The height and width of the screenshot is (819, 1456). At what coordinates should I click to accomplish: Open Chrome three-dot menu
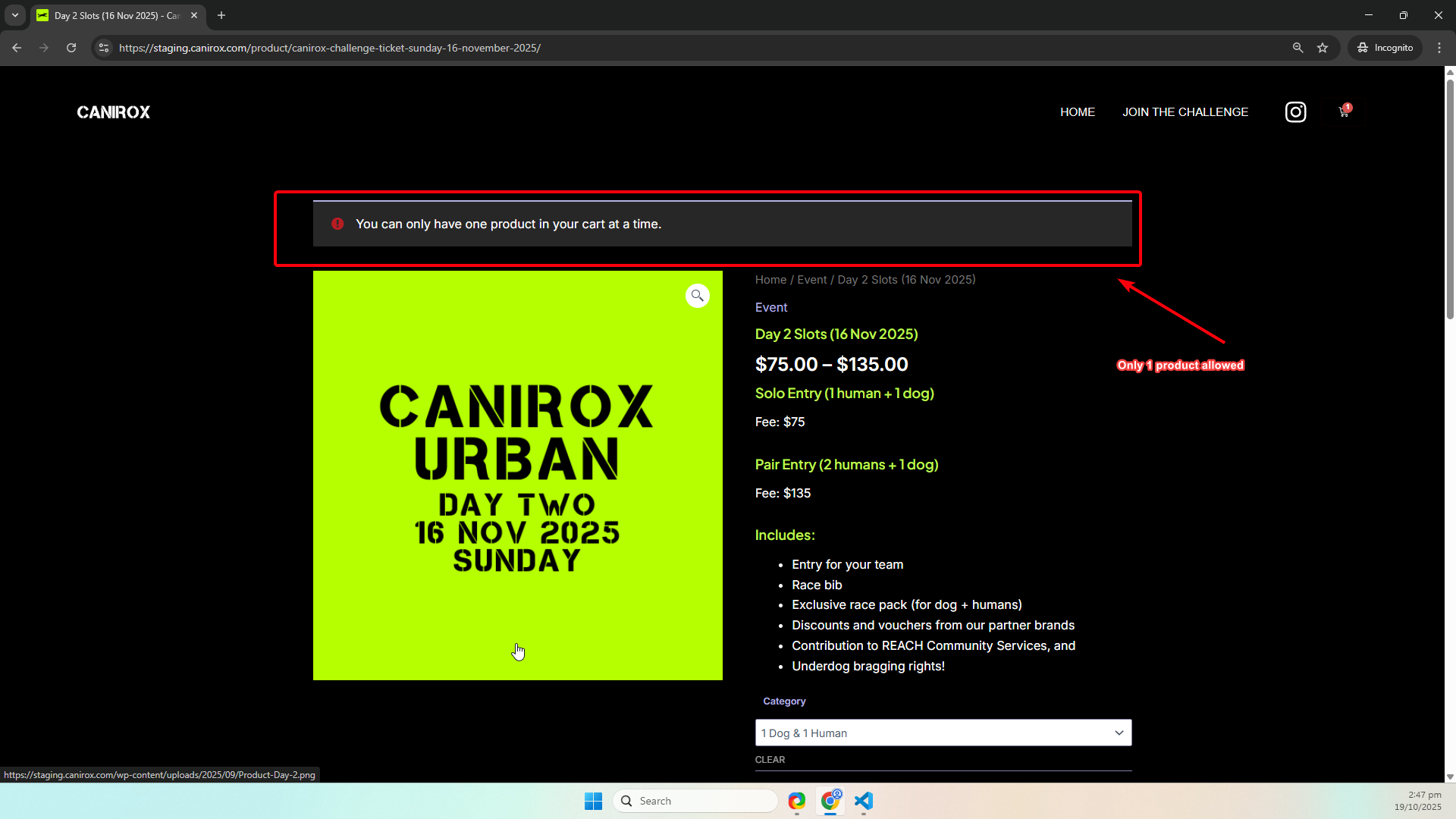point(1439,48)
